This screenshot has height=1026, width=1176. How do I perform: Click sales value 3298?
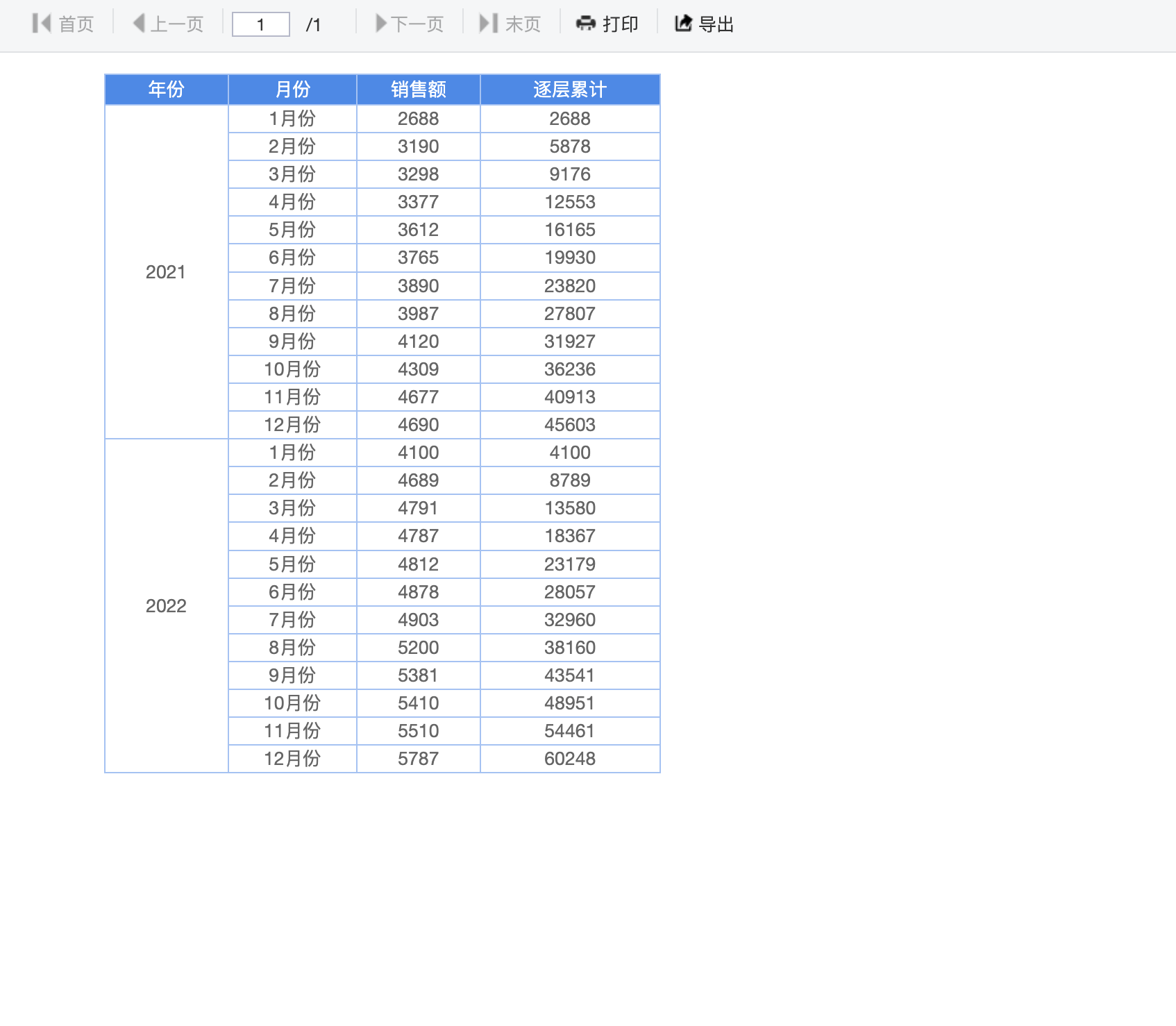419,174
